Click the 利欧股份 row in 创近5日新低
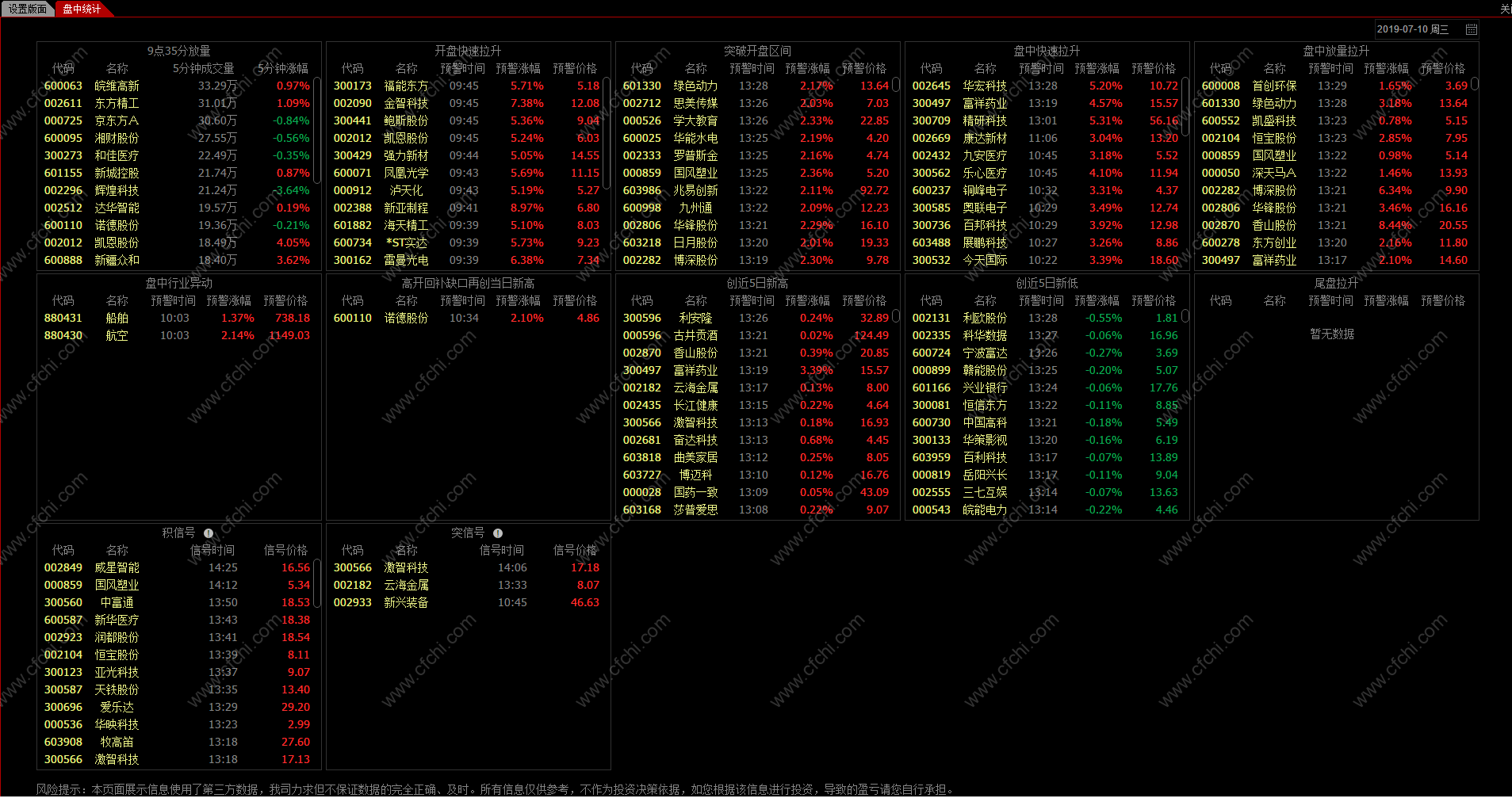This screenshot has height=798, width=1512. point(1045,318)
